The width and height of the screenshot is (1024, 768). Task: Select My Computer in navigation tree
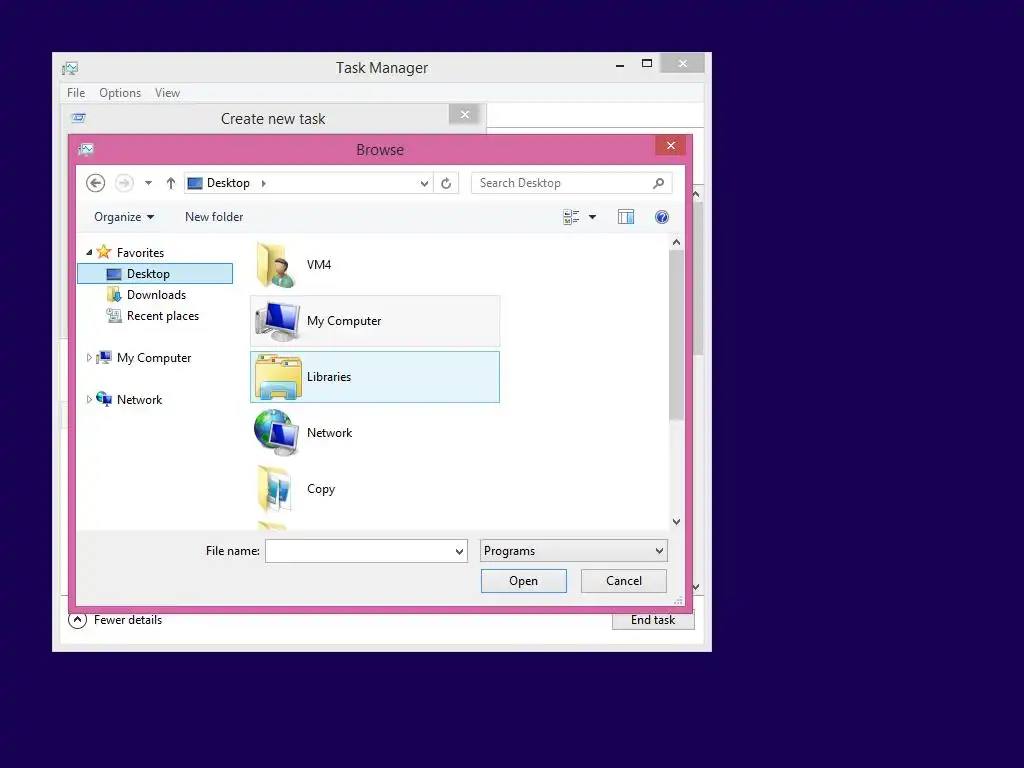(x=154, y=358)
